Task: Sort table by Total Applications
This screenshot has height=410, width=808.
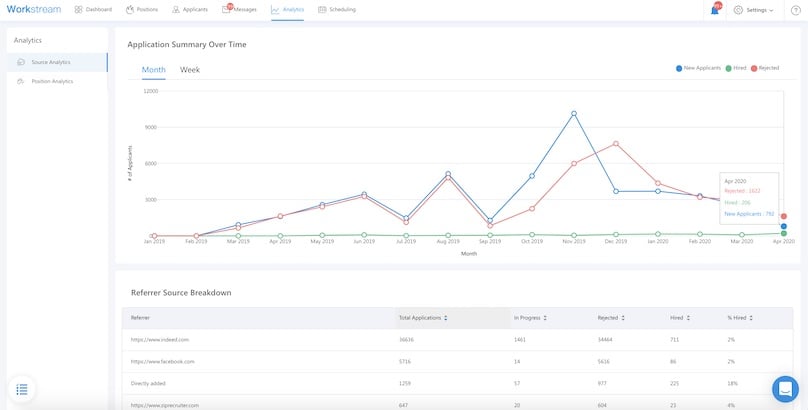Action: pos(422,317)
